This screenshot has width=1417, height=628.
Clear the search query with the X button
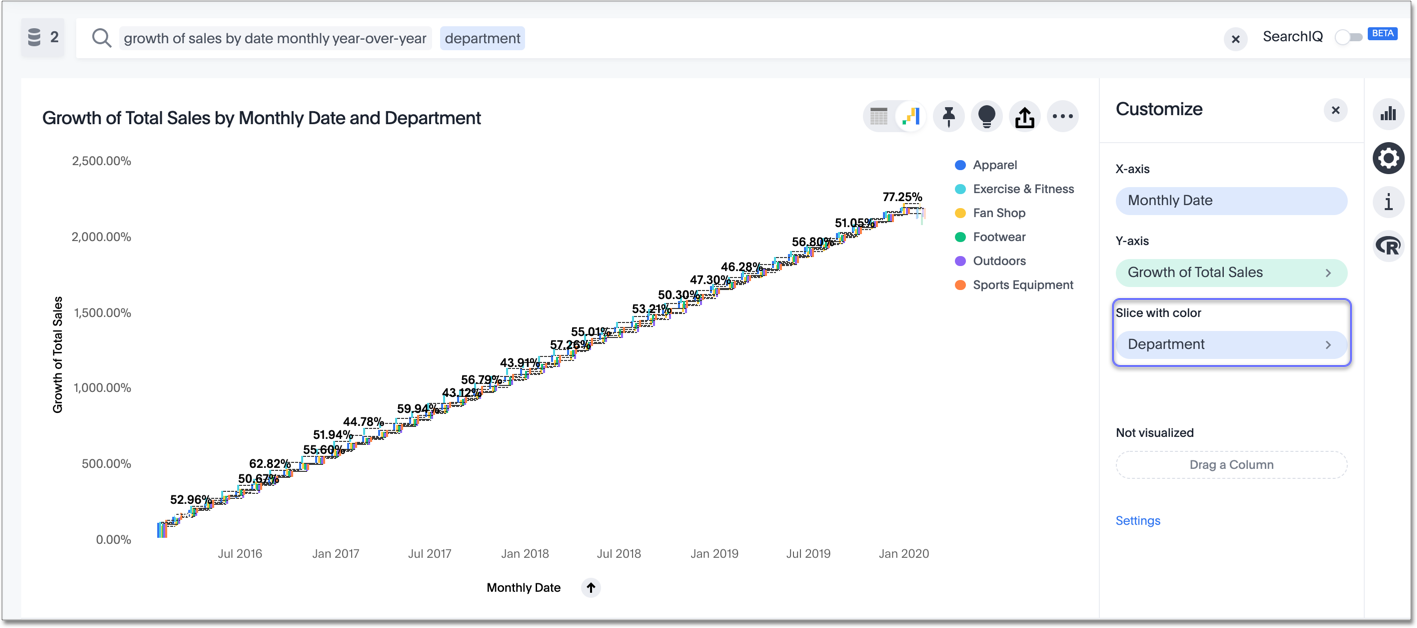(x=1235, y=39)
